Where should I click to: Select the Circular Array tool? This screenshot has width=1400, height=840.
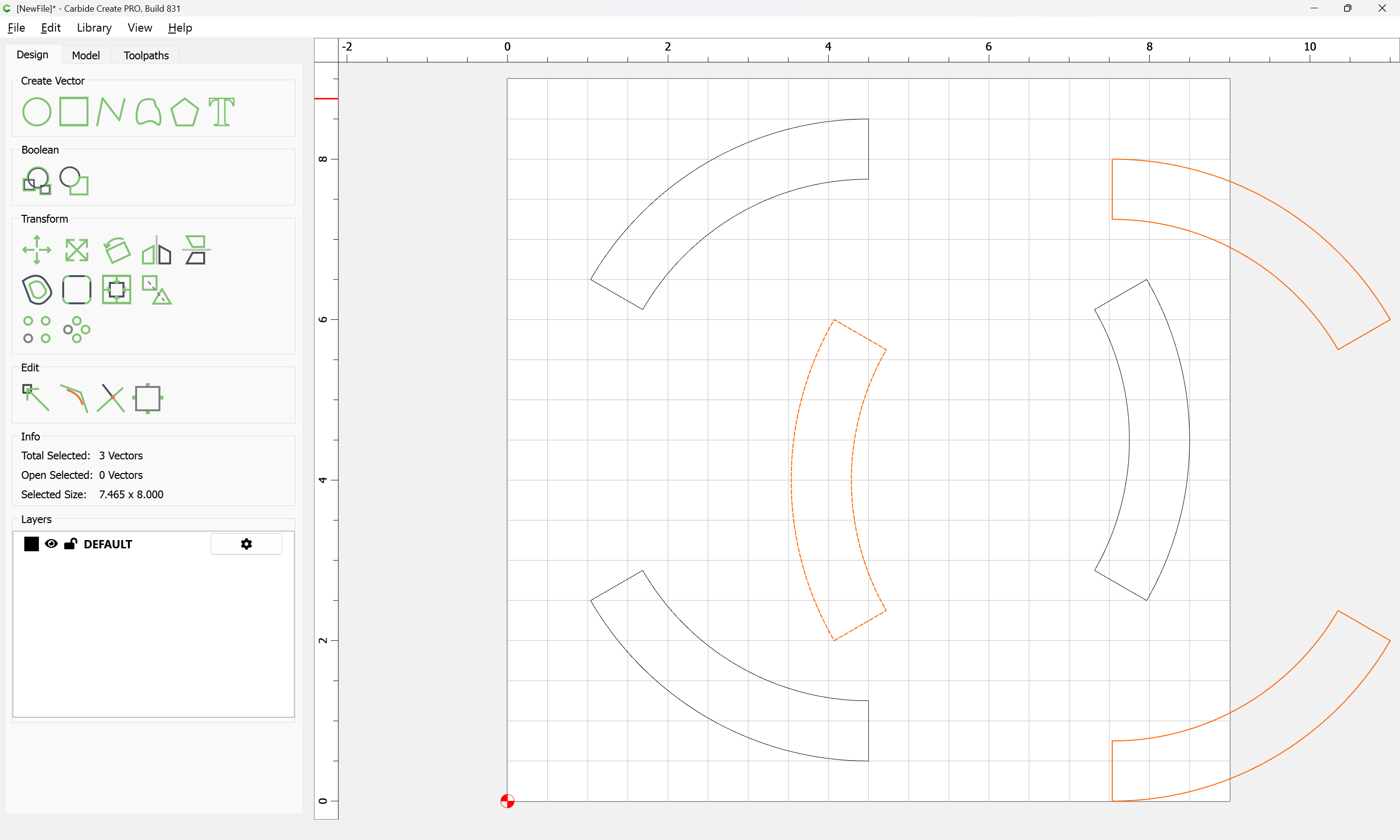click(76, 330)
